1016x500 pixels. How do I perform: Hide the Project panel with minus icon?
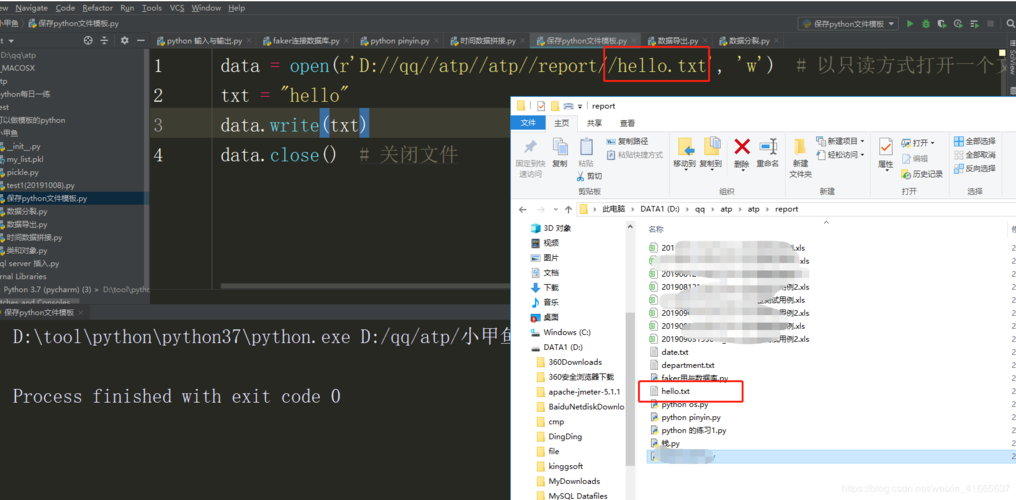click(141, 40)
